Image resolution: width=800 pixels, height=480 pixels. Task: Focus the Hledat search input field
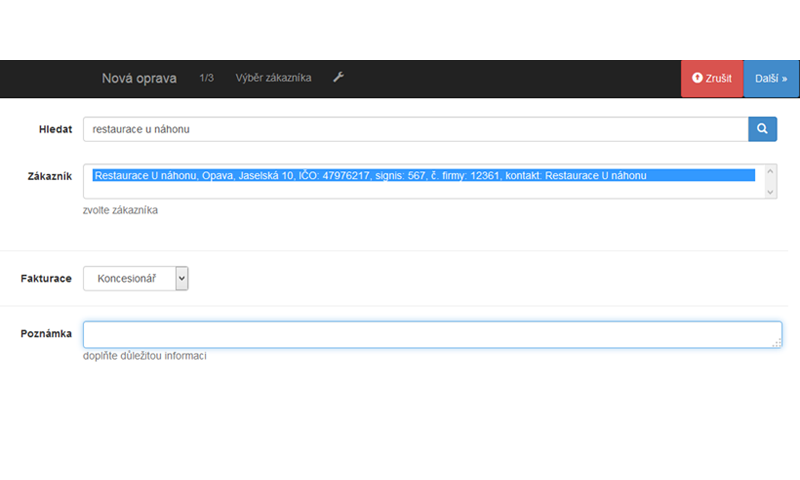pos(415,129)
